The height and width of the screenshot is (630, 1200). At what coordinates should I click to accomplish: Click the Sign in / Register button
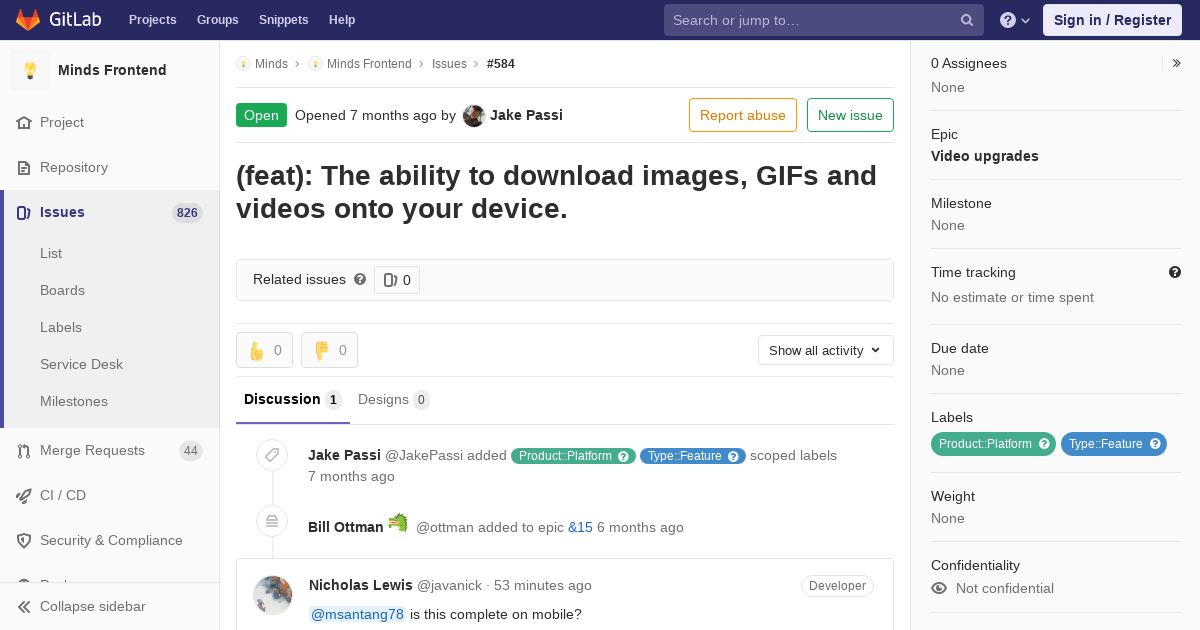click(x=1112, y=20)
